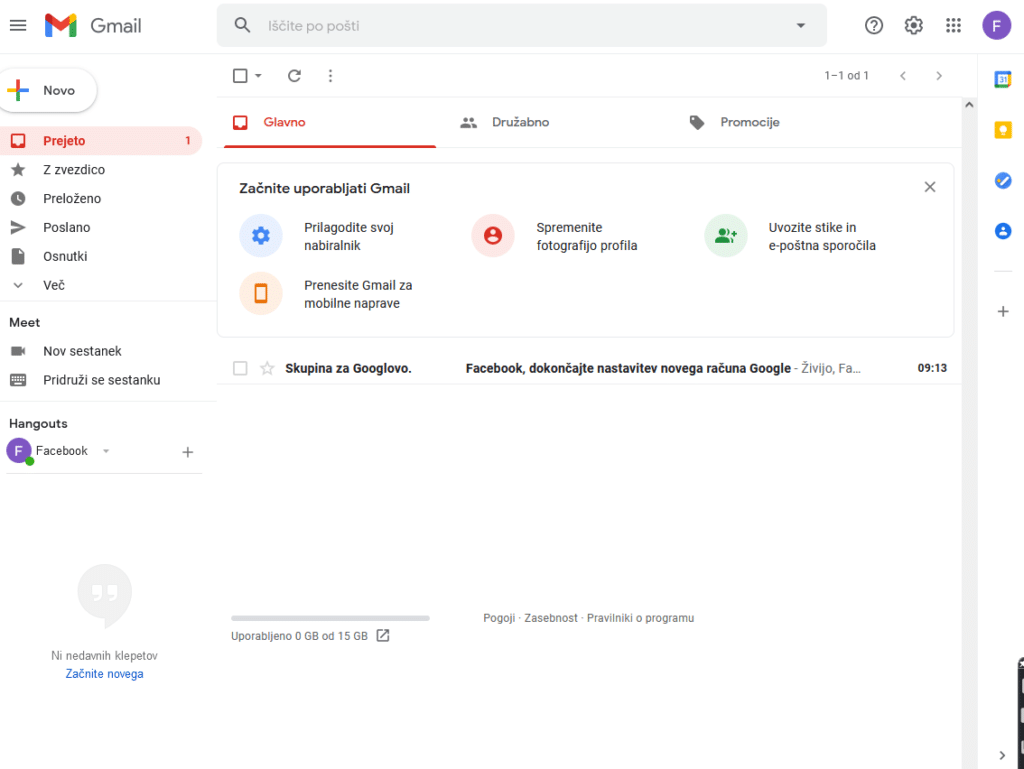Image resolution: width=1024 pixels, height=769 pixels.
Task: Click the plus to get add-ons
Action: point(1003,311)
